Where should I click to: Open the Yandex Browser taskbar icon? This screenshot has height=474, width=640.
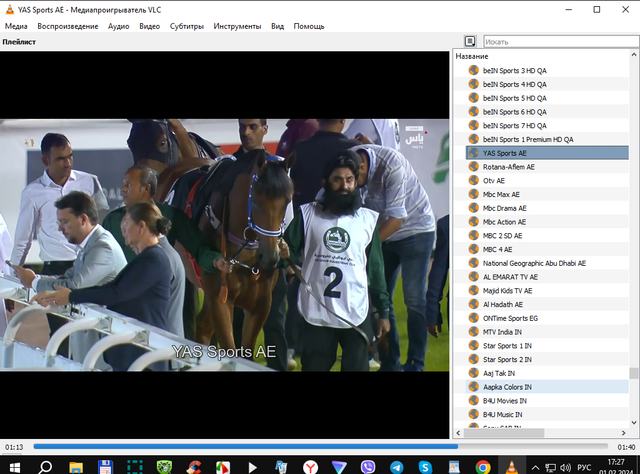(x=310, y=467)
